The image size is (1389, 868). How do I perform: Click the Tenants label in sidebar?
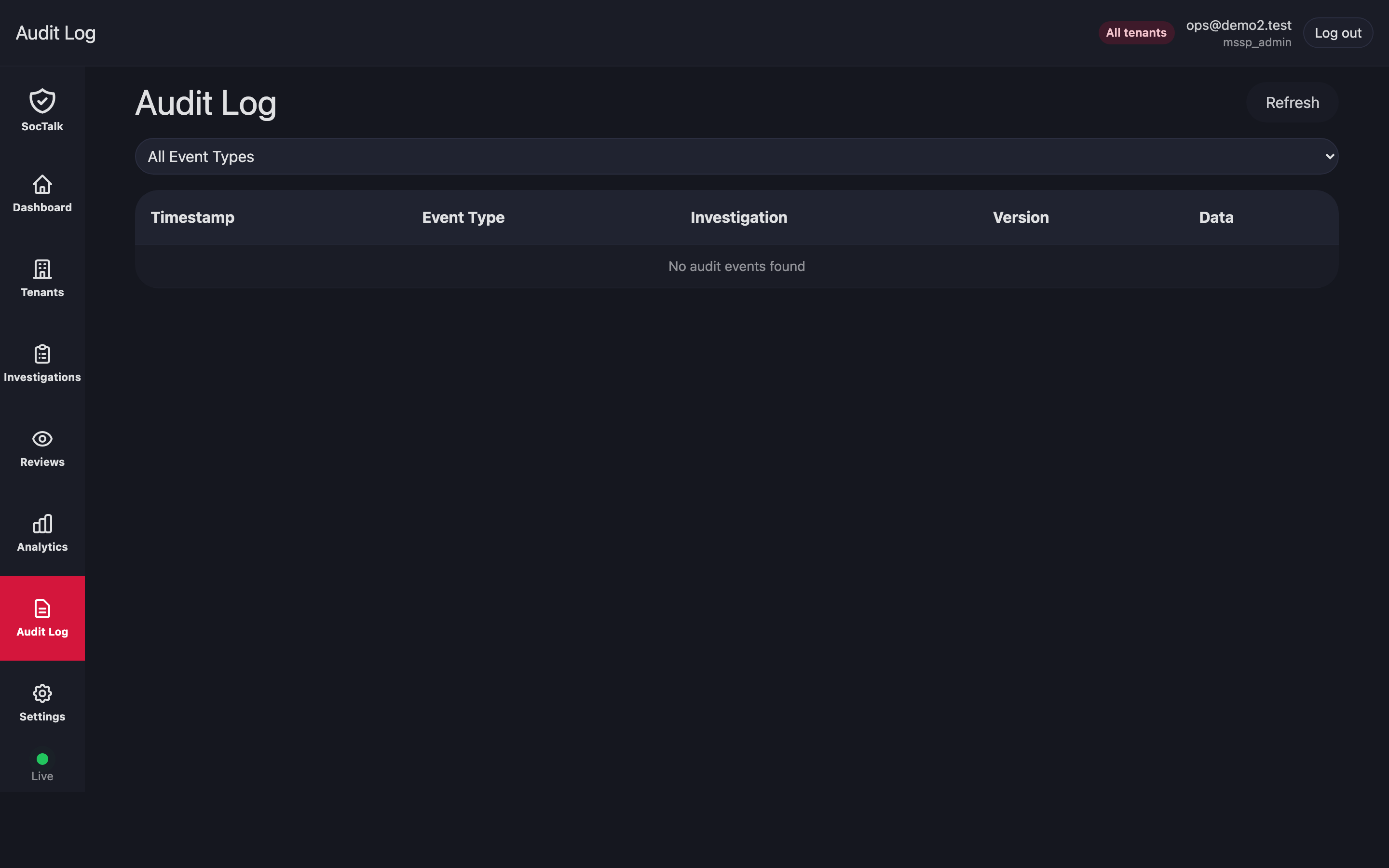point(42,292)
